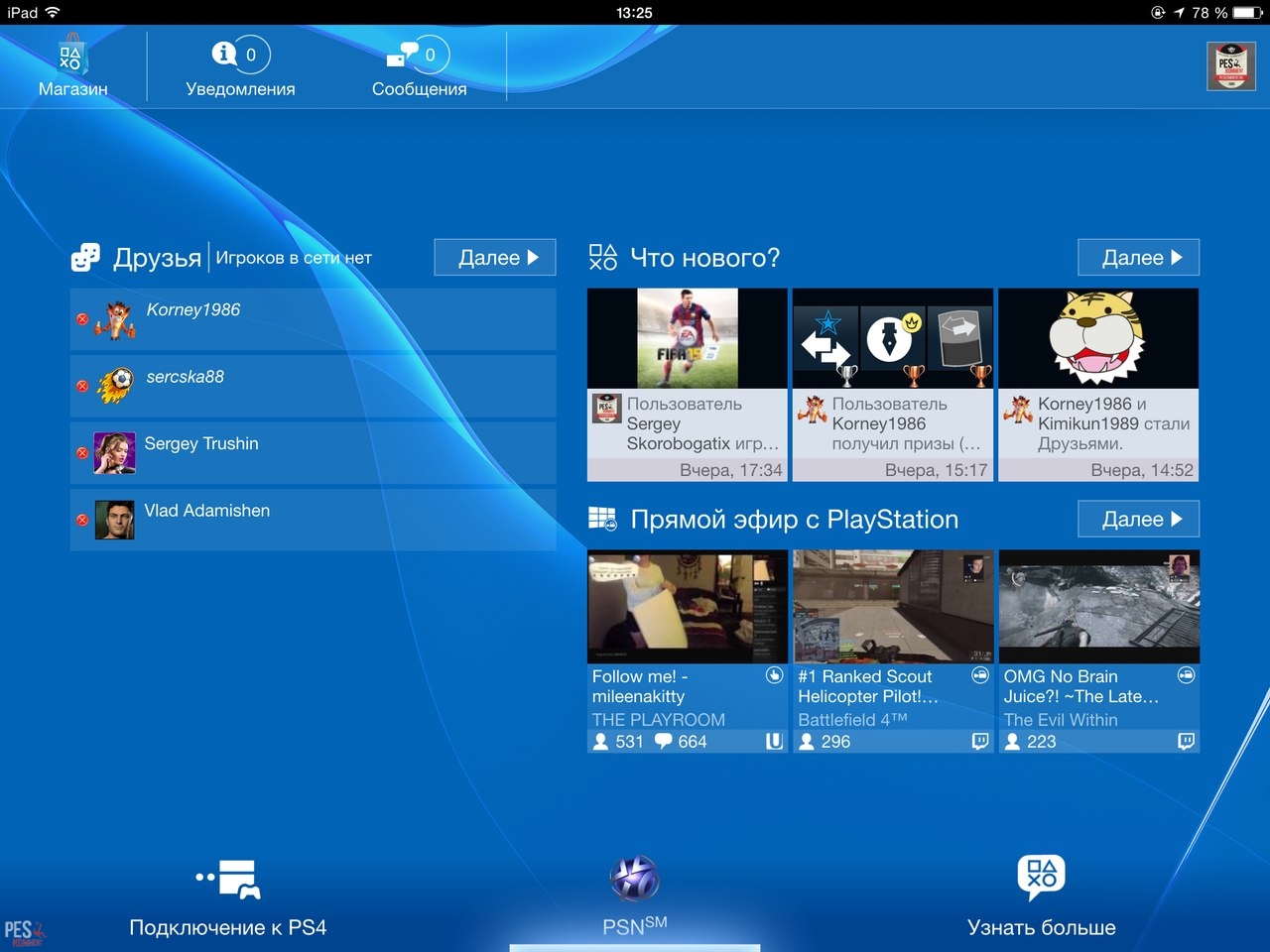This screenshot has height=952, width=1270.
Task: Tap the Что нового symbols icon
Action: click(x=602, y=258)
